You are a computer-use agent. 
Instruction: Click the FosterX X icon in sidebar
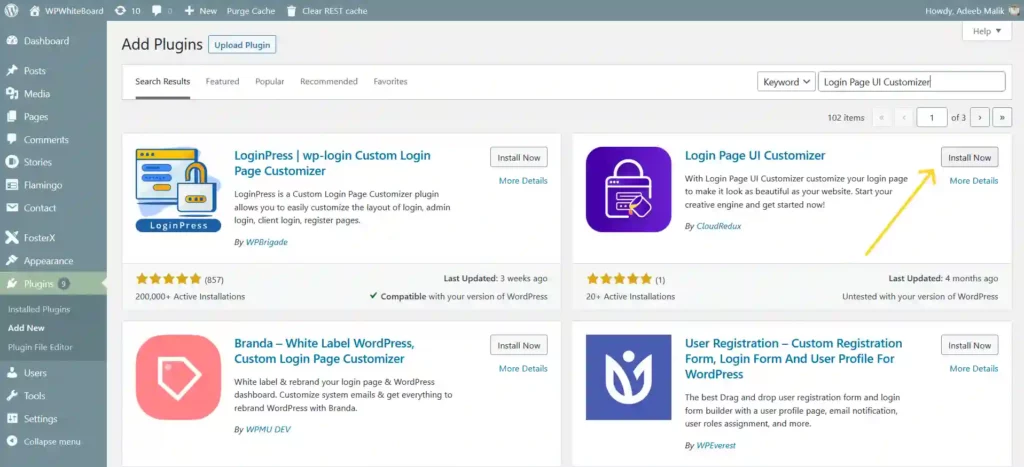tap(11, 238)
